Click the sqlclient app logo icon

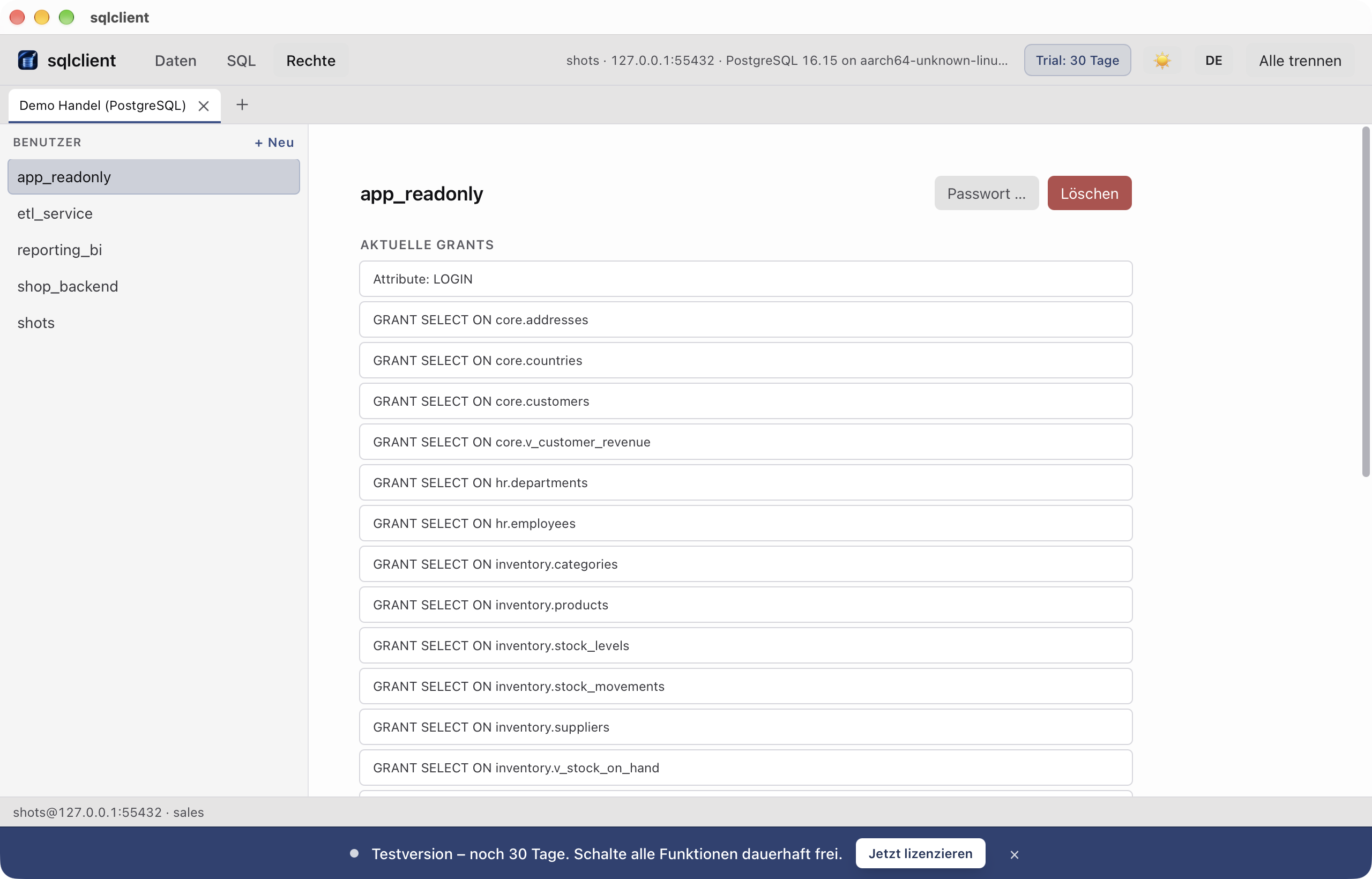pyautogui.click(x=27, y=60)
